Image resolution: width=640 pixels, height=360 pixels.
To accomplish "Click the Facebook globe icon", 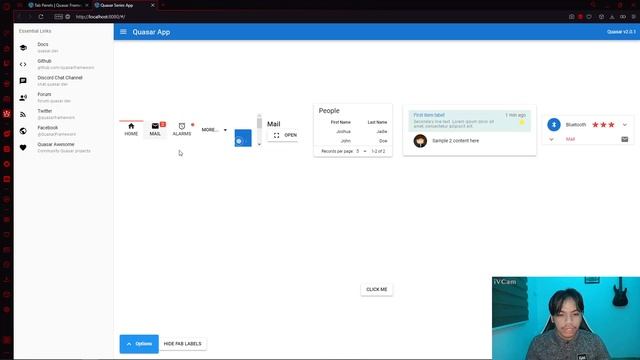I will click(x=23, y=131).
